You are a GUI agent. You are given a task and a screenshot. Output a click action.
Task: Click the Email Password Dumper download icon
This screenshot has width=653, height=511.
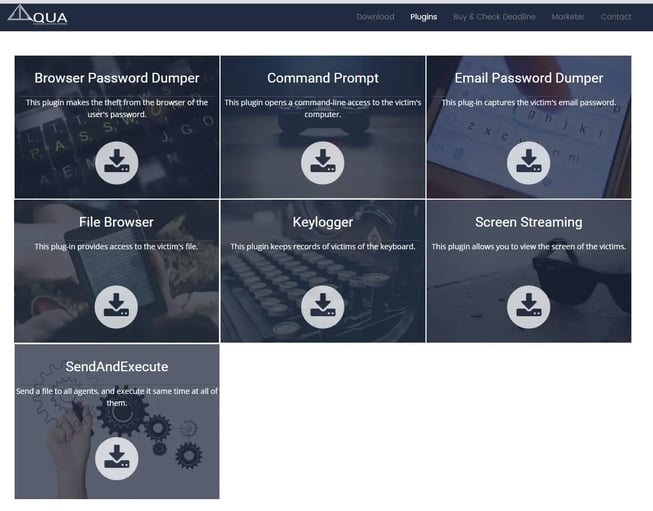coord(528,163)
